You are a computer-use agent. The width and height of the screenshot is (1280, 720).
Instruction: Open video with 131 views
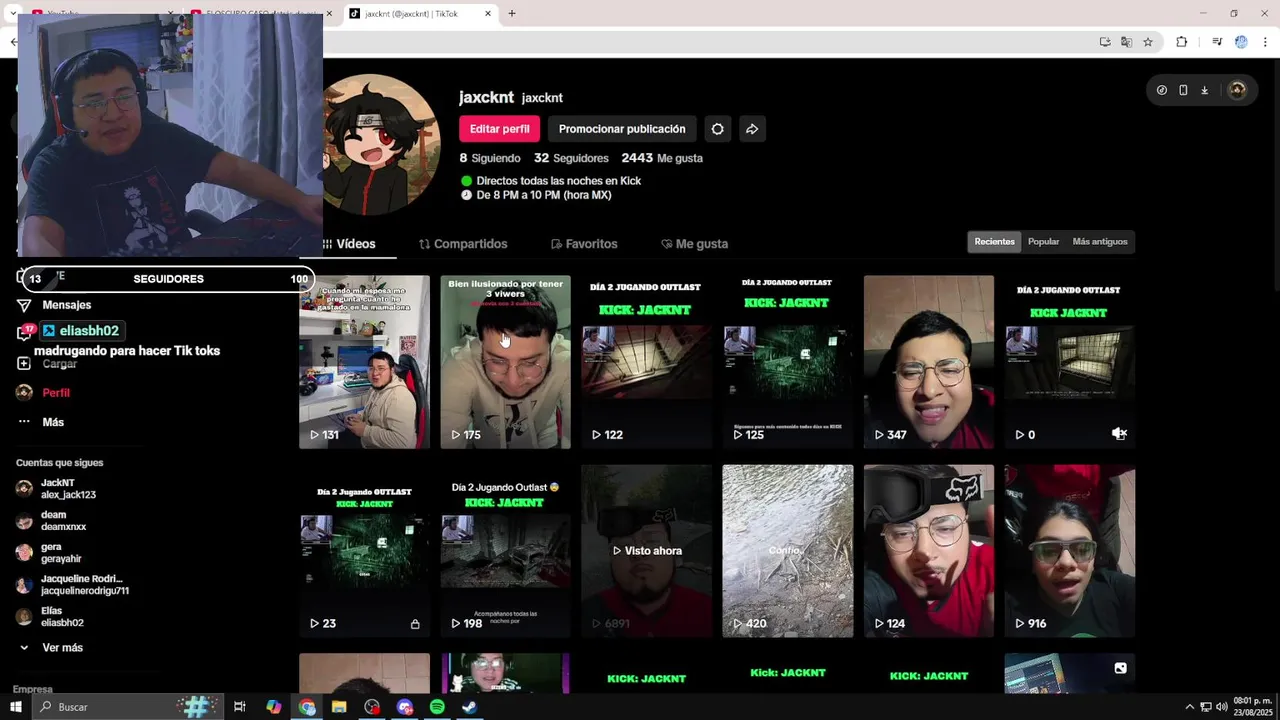(364, 362)
